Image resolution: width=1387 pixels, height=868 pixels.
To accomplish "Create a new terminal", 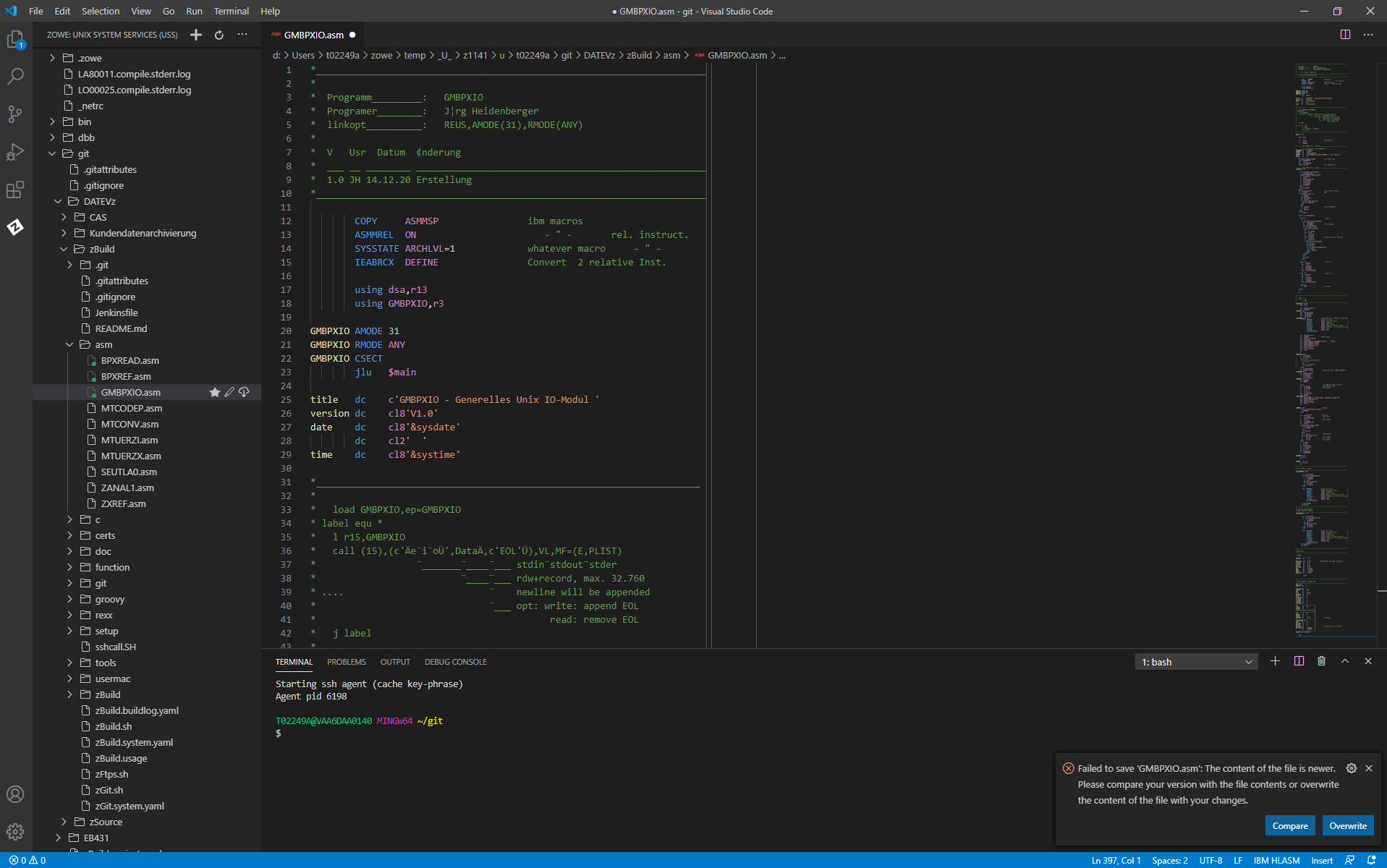I will coord(1276,661).
